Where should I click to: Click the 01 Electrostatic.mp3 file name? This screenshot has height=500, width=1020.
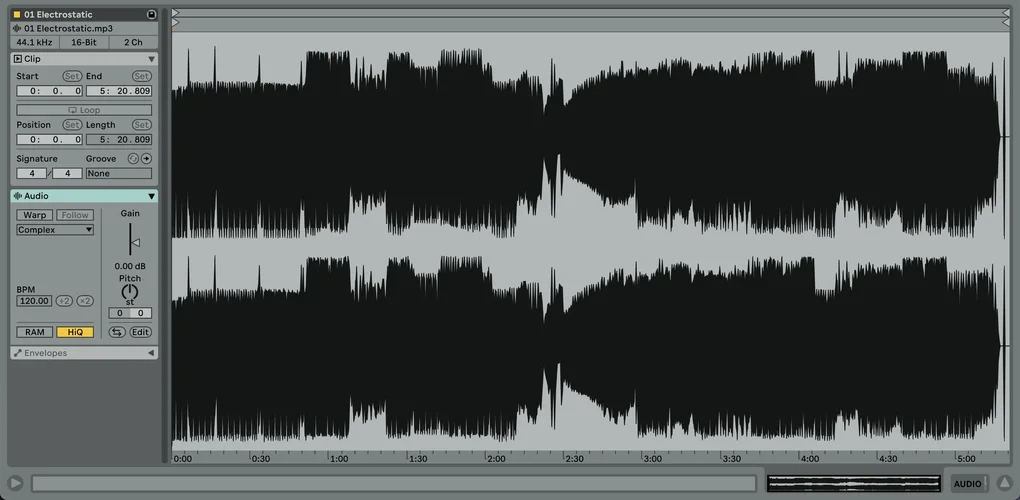pos(68,29)
